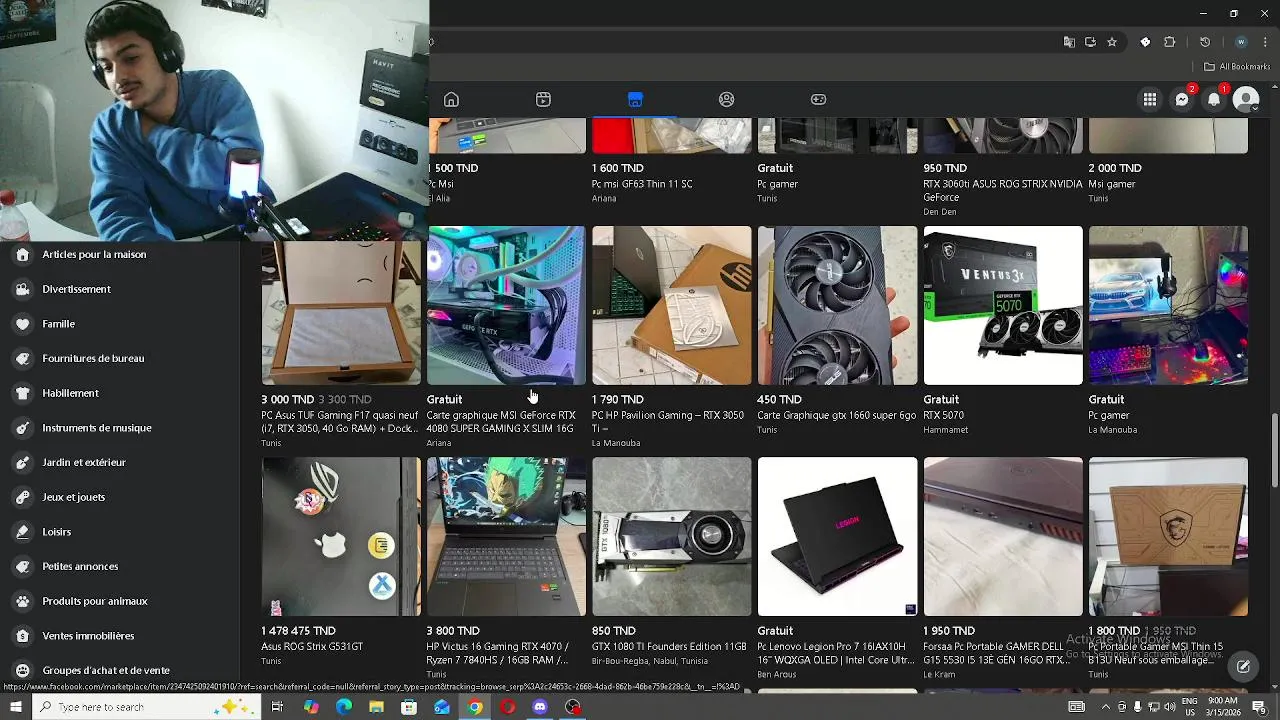
Task: Open Microsoft Store from the taskbar
Action: click(409, 707)
